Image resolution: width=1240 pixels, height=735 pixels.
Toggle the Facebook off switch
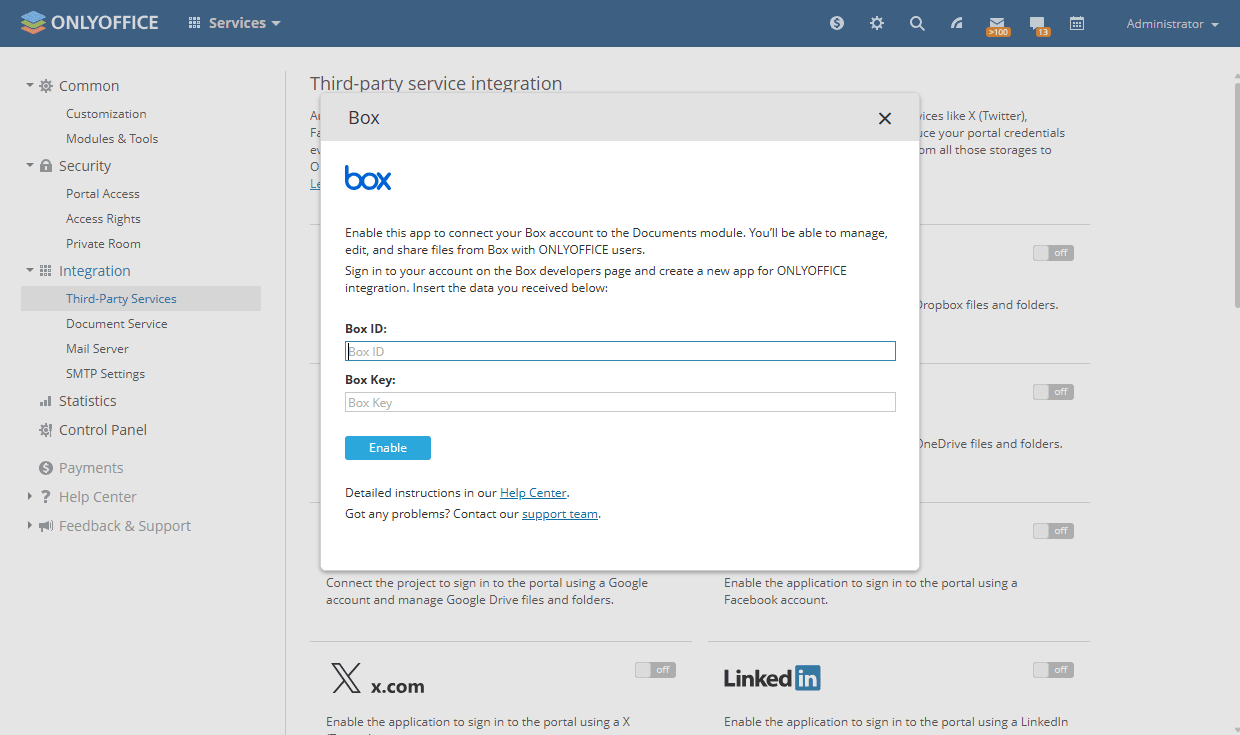point(1053,531)
